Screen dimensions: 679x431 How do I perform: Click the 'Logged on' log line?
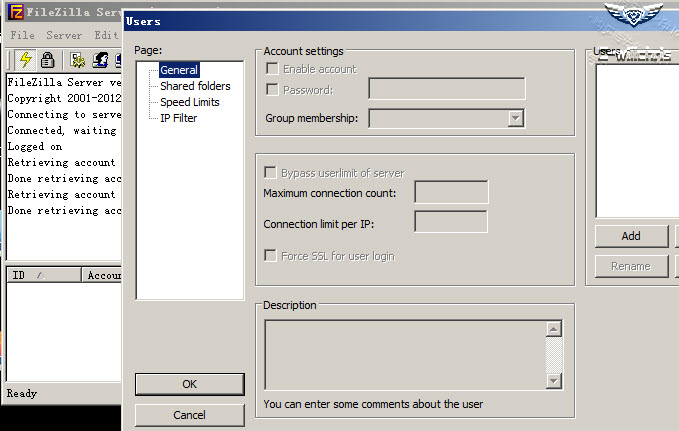[x=35, y=146]
